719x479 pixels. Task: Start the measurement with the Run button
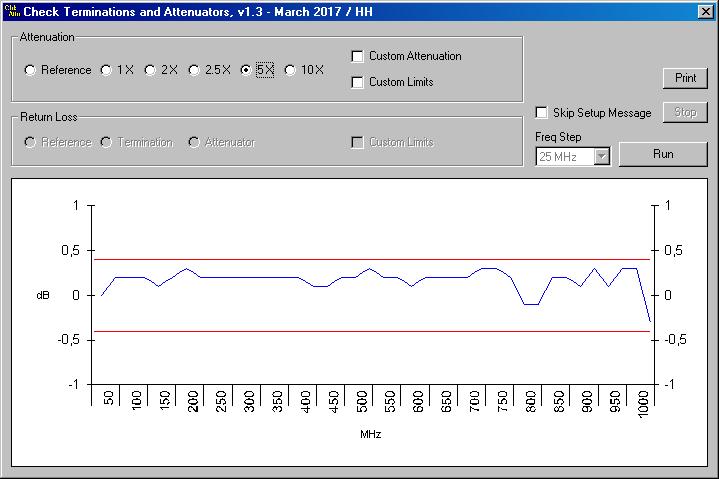[663, 154]
